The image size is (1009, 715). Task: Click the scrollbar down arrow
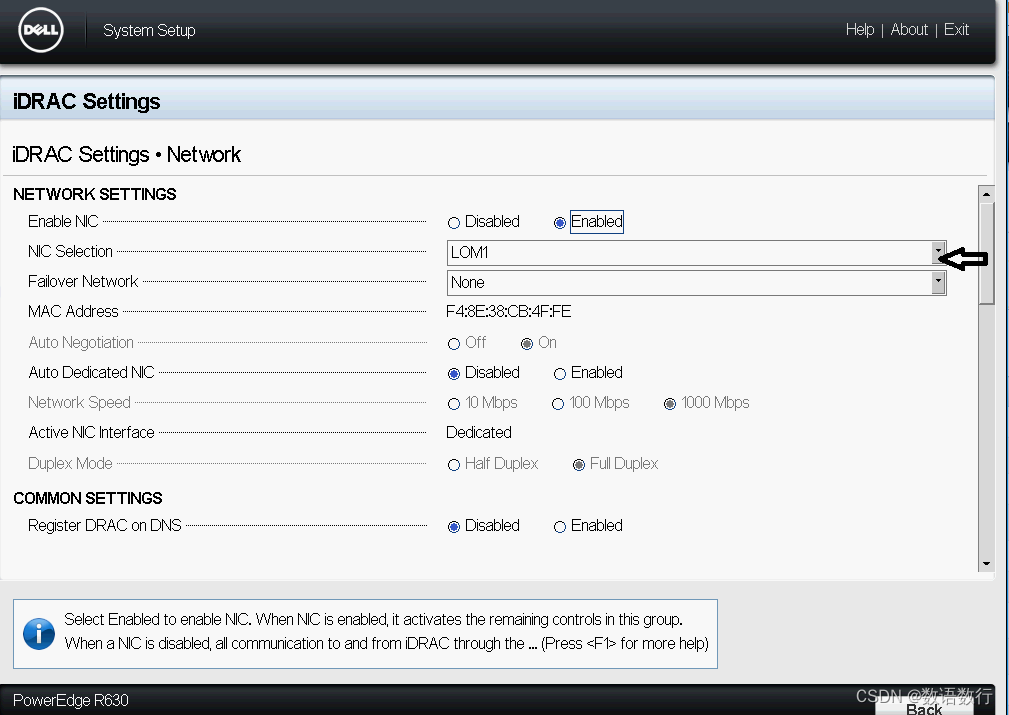pos(986,564)
